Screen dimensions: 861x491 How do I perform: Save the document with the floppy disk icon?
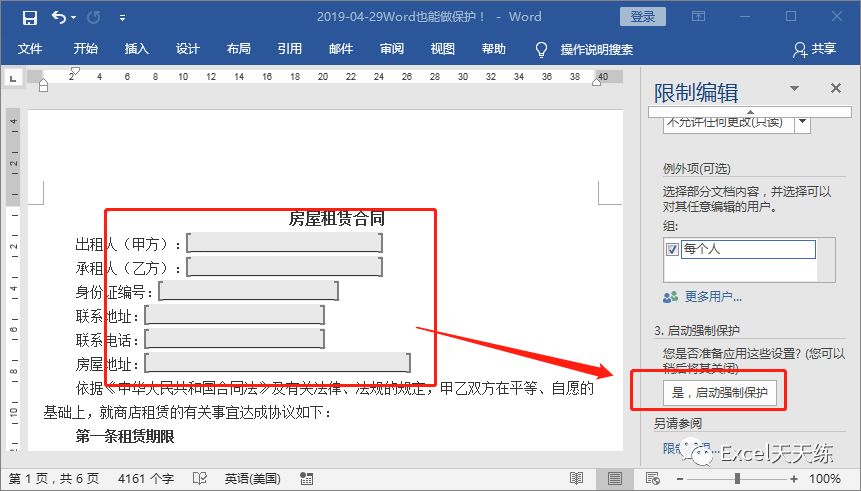(30, 18)
